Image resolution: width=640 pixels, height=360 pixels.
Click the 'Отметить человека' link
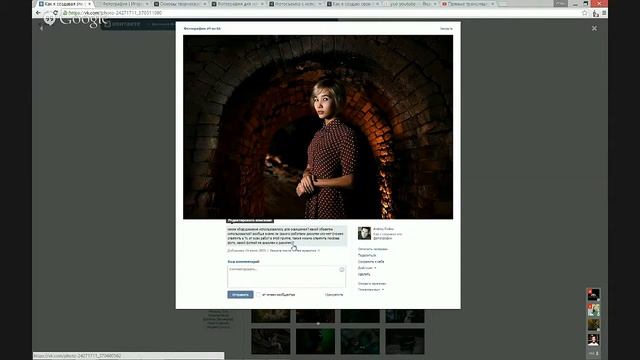coord(373,249)
